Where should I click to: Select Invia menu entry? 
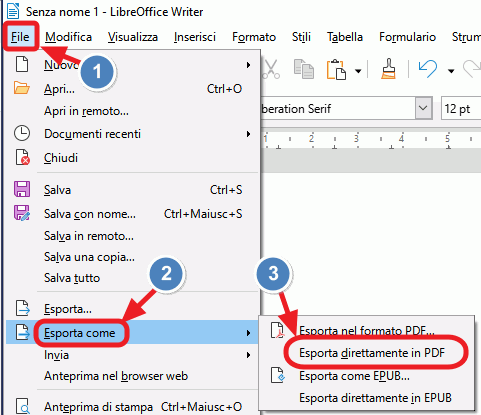(x=56, y=355)
